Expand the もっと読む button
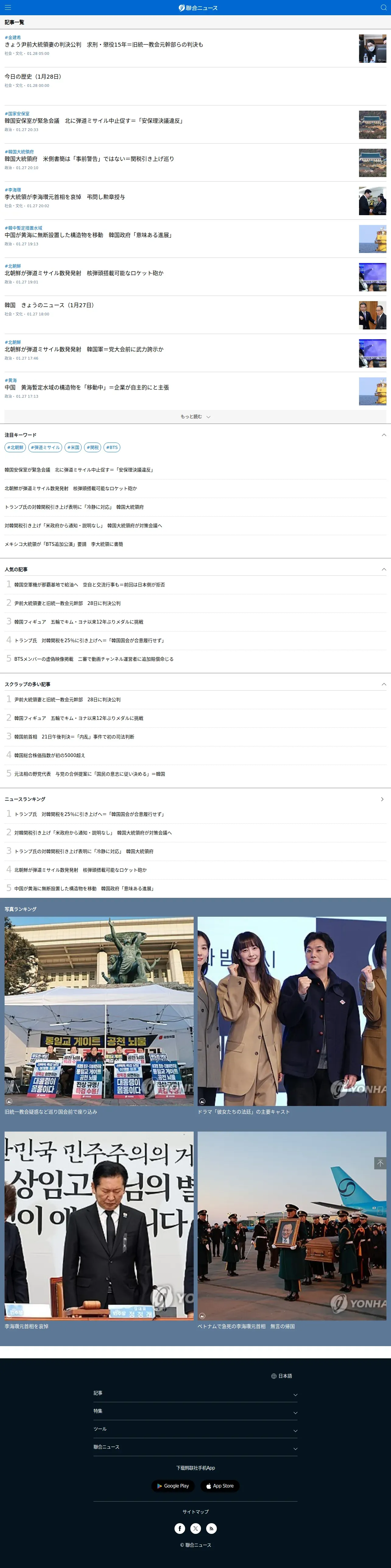This screenshot has height=1568, width=391. (195, 417)
